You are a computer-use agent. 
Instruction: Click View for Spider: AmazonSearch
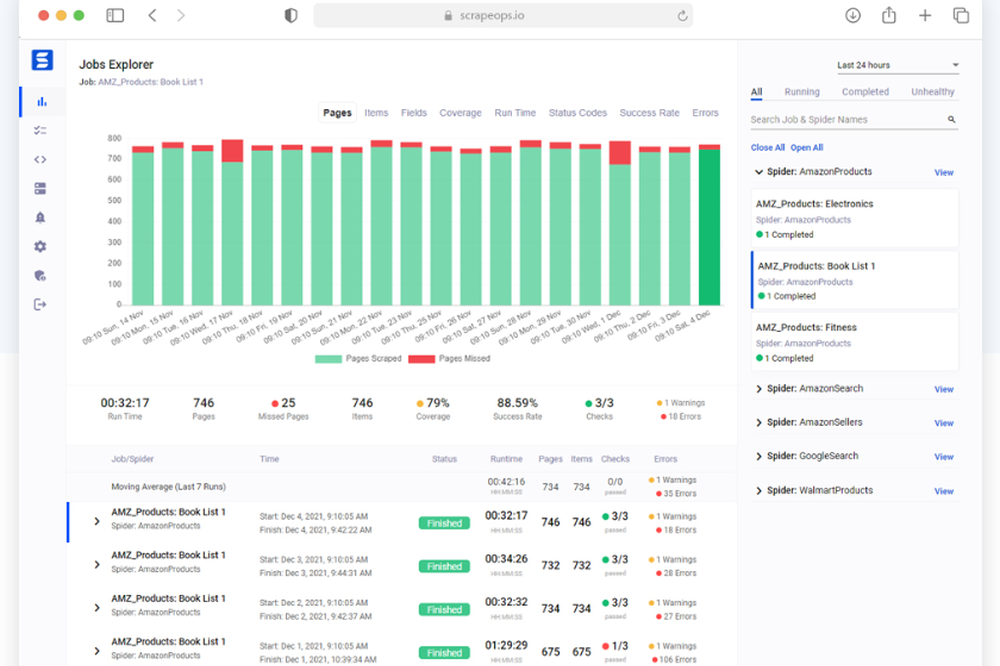tap(944, 389)
